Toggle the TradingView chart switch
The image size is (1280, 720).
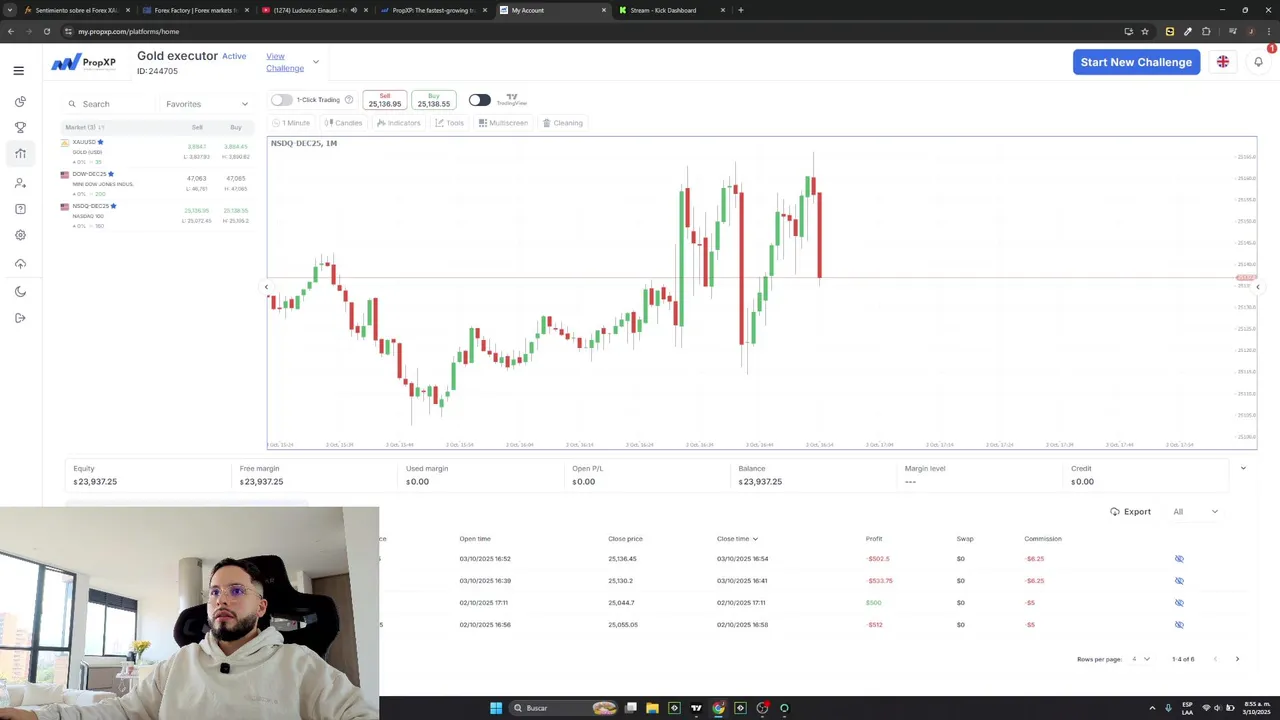[480, 100]
